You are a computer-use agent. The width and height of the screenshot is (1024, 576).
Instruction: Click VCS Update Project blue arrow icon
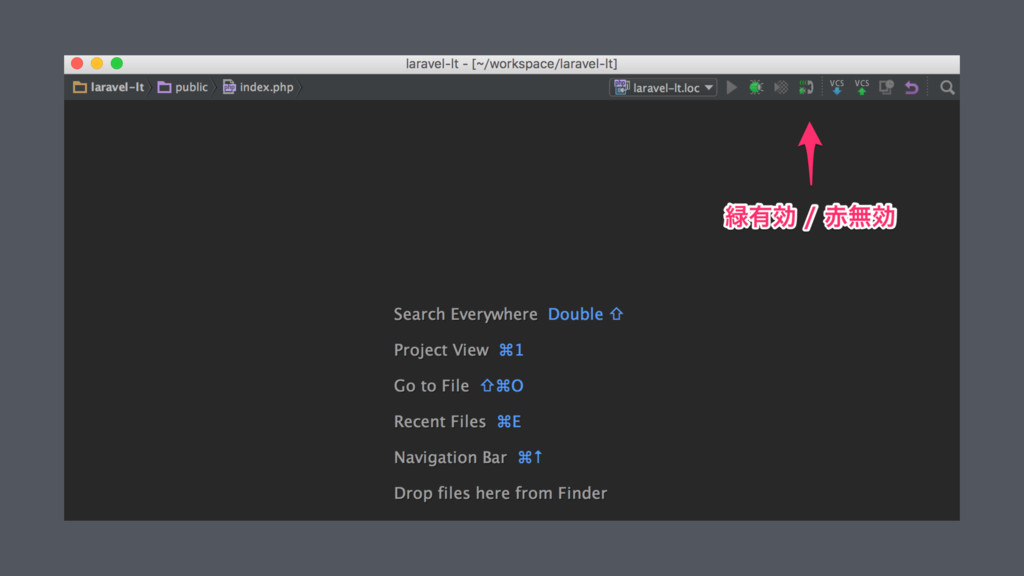[837, 88]
